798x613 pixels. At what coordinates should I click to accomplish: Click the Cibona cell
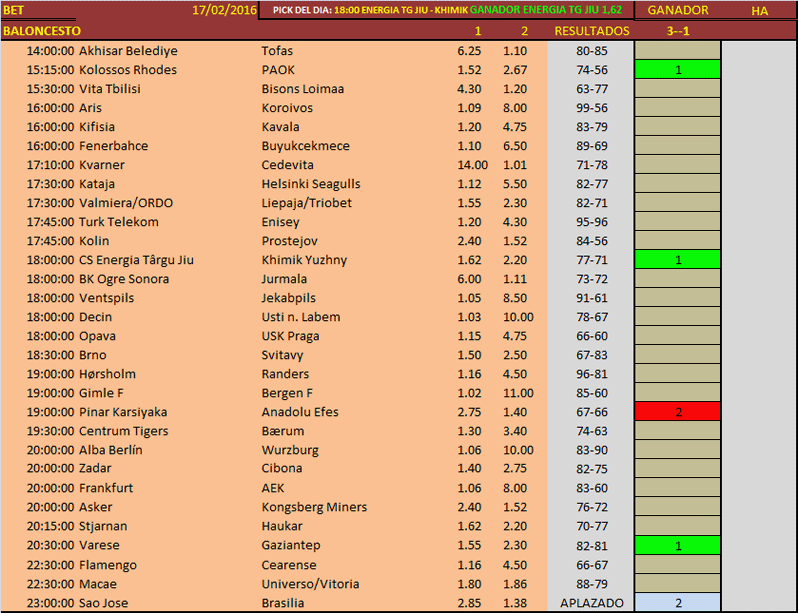[x=281, y=468]
